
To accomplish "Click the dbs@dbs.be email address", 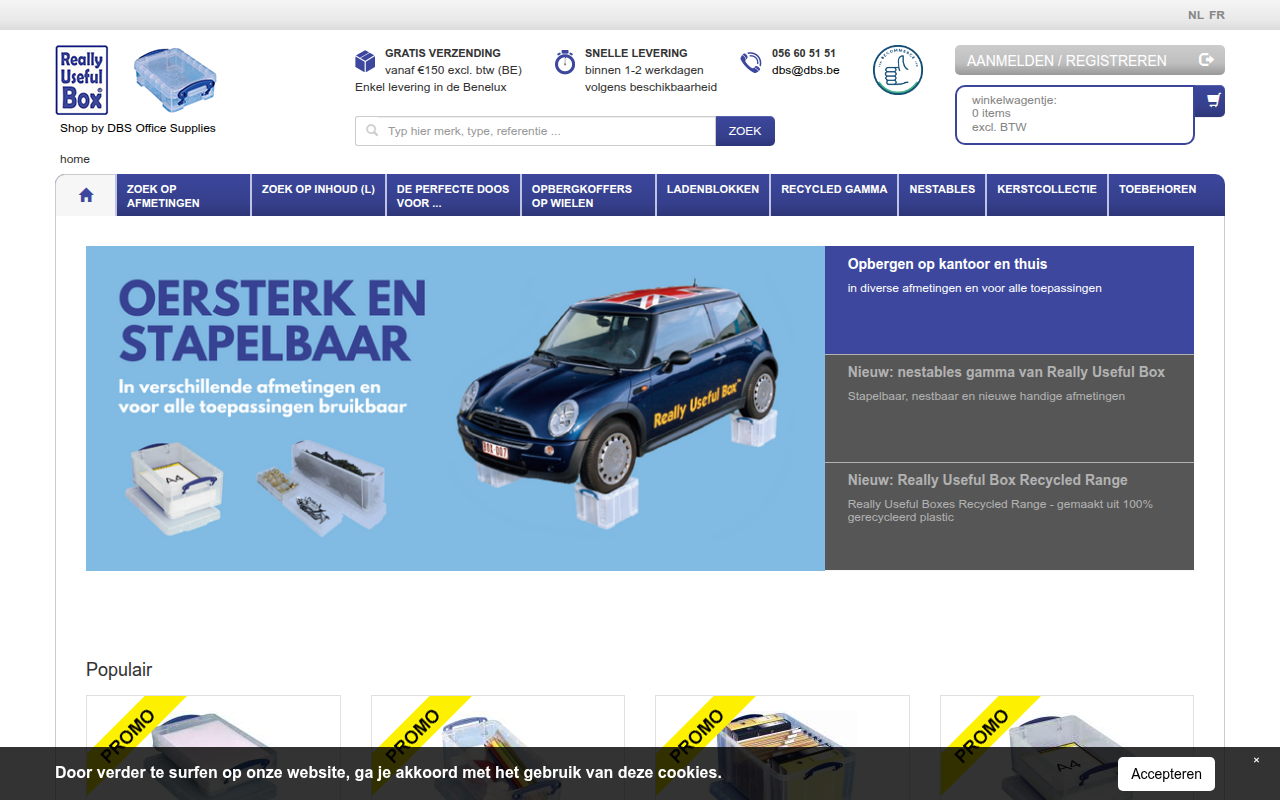I will pyautogui.click(x=805, y=70).
